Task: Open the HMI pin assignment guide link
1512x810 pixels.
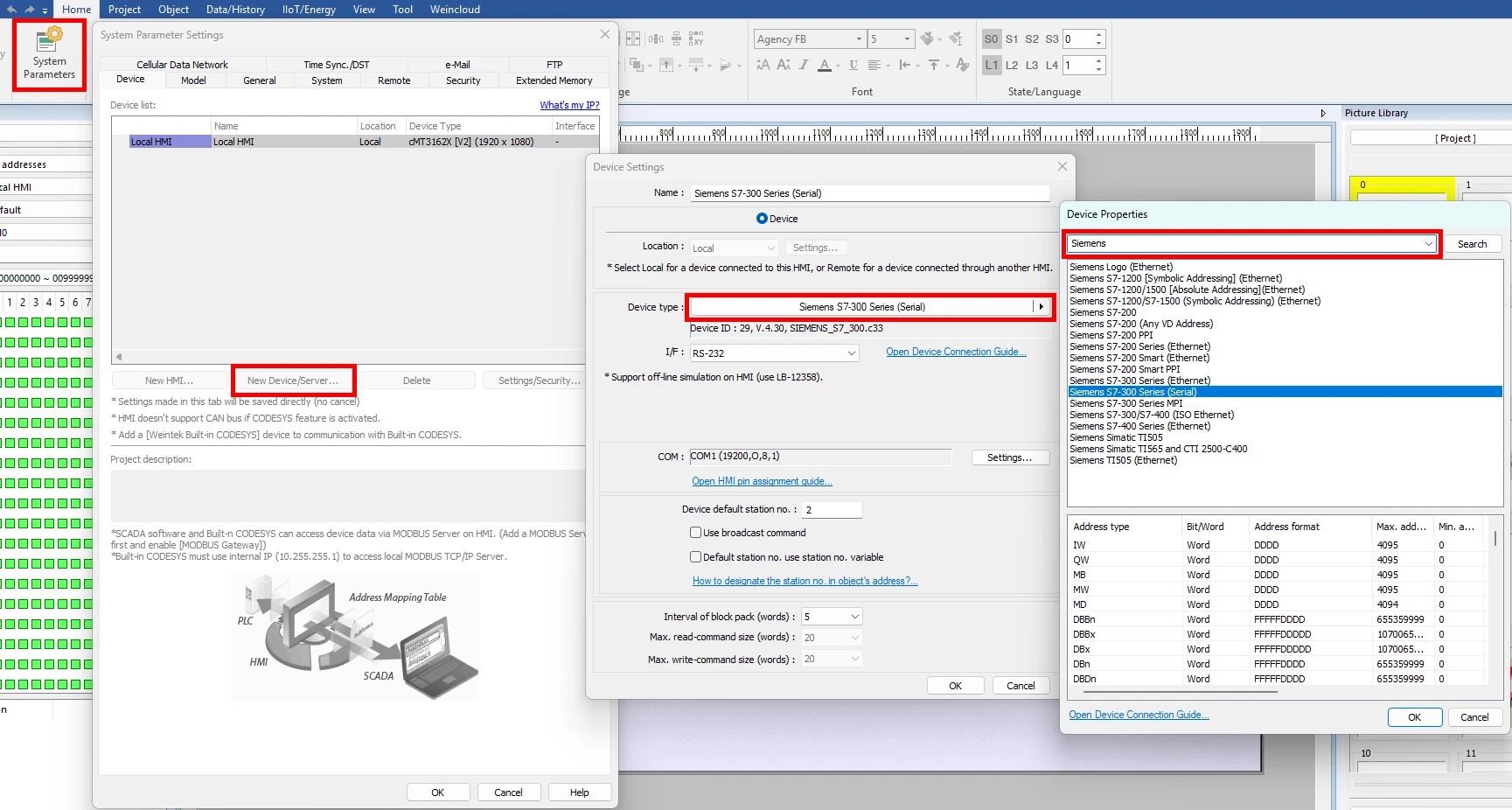Action: (762, 482)
